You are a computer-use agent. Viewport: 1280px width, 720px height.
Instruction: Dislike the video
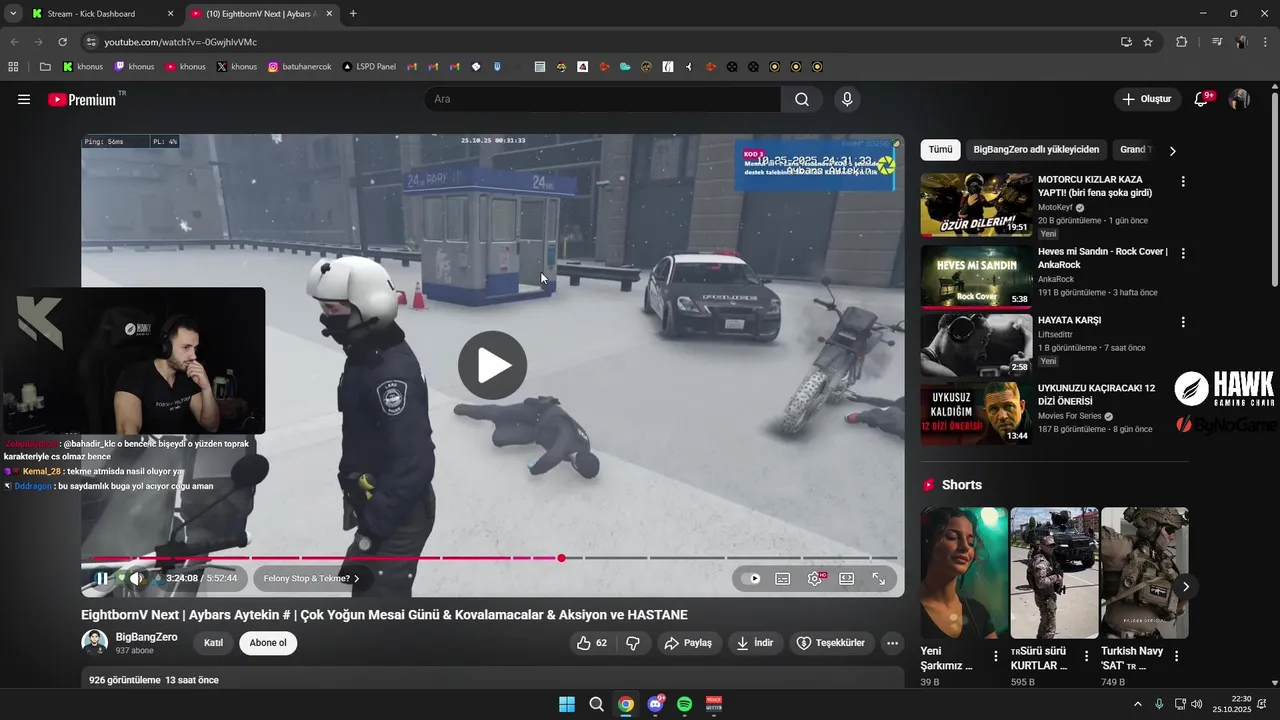(x=633, y=643)
